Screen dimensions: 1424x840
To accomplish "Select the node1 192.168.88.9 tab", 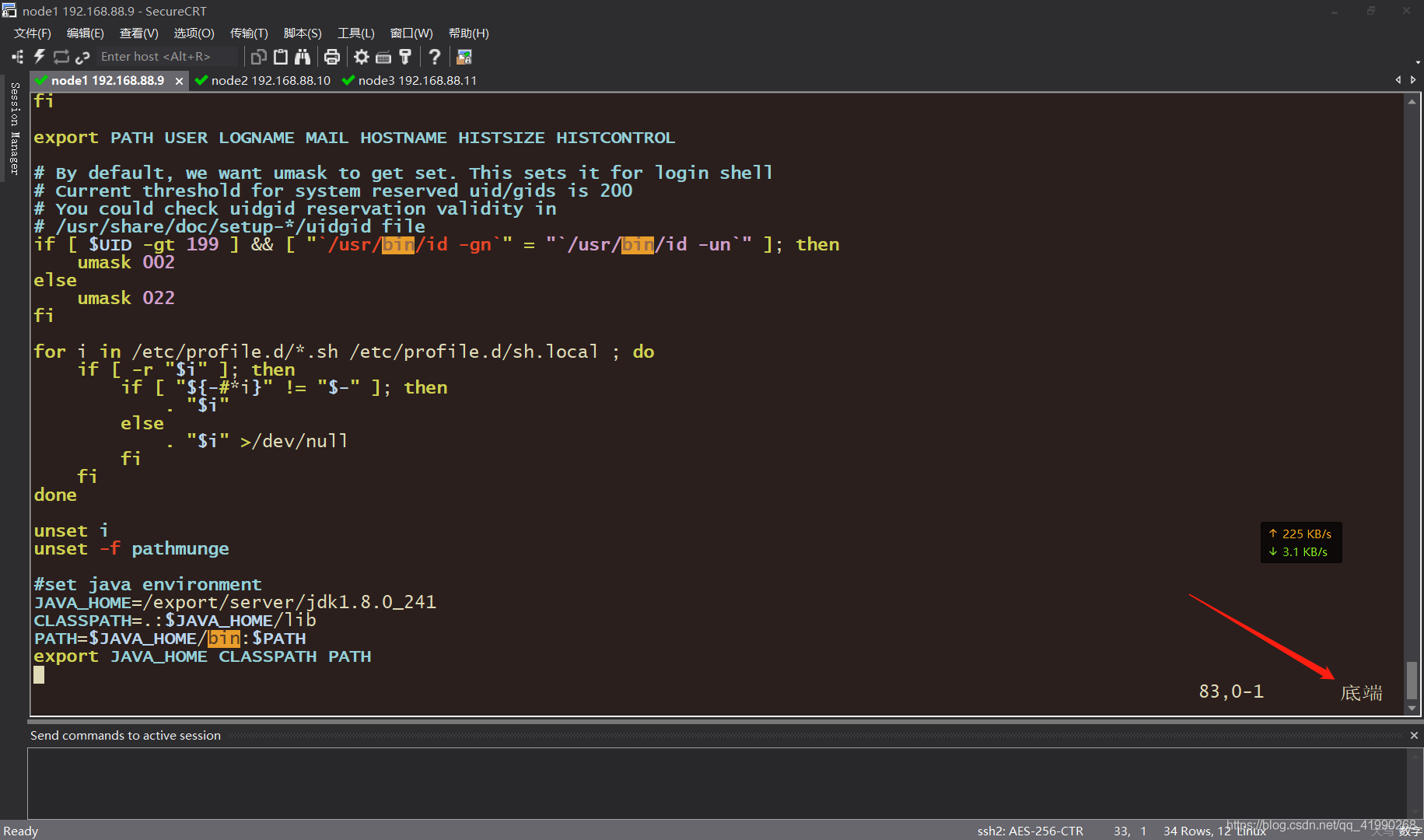I will click(107, 81).
